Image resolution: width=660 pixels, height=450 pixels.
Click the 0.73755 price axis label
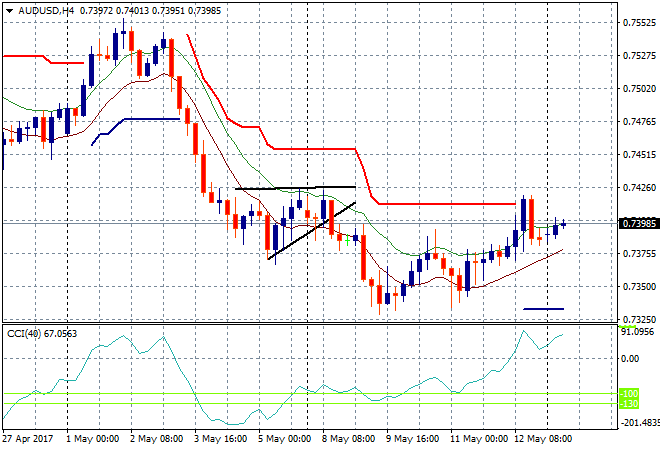[639, 253]
